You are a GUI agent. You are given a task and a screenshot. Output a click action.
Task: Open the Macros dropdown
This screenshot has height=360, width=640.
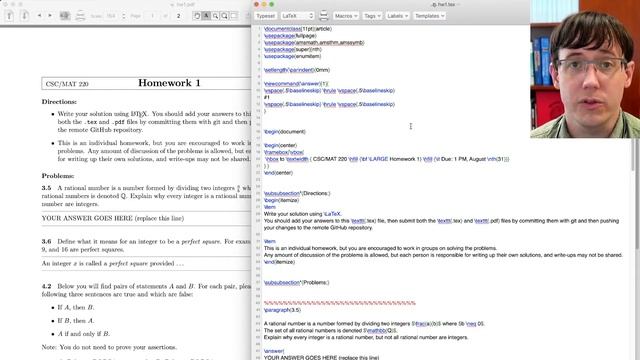[x=346, y=16]
